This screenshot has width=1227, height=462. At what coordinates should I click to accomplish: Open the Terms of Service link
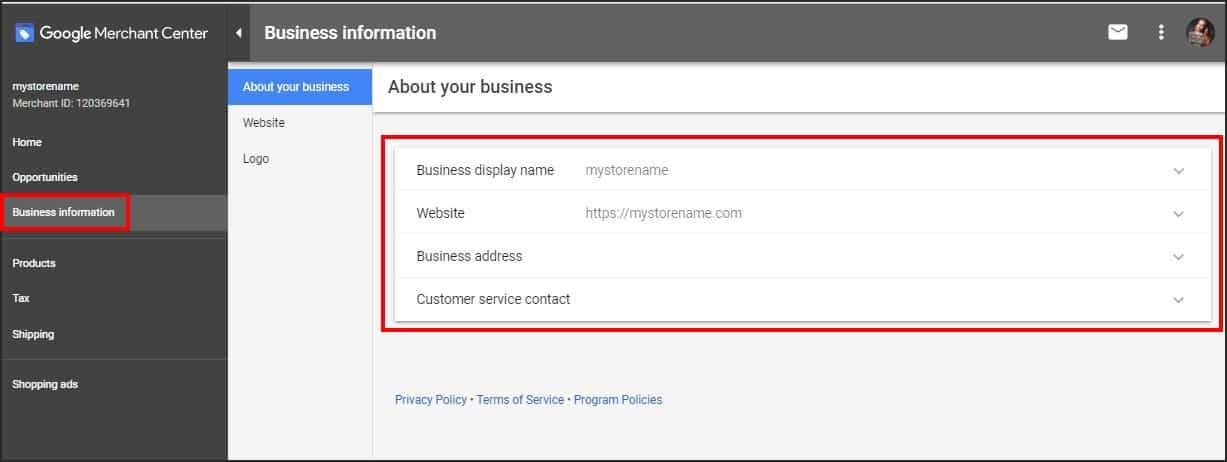(520, 400)
